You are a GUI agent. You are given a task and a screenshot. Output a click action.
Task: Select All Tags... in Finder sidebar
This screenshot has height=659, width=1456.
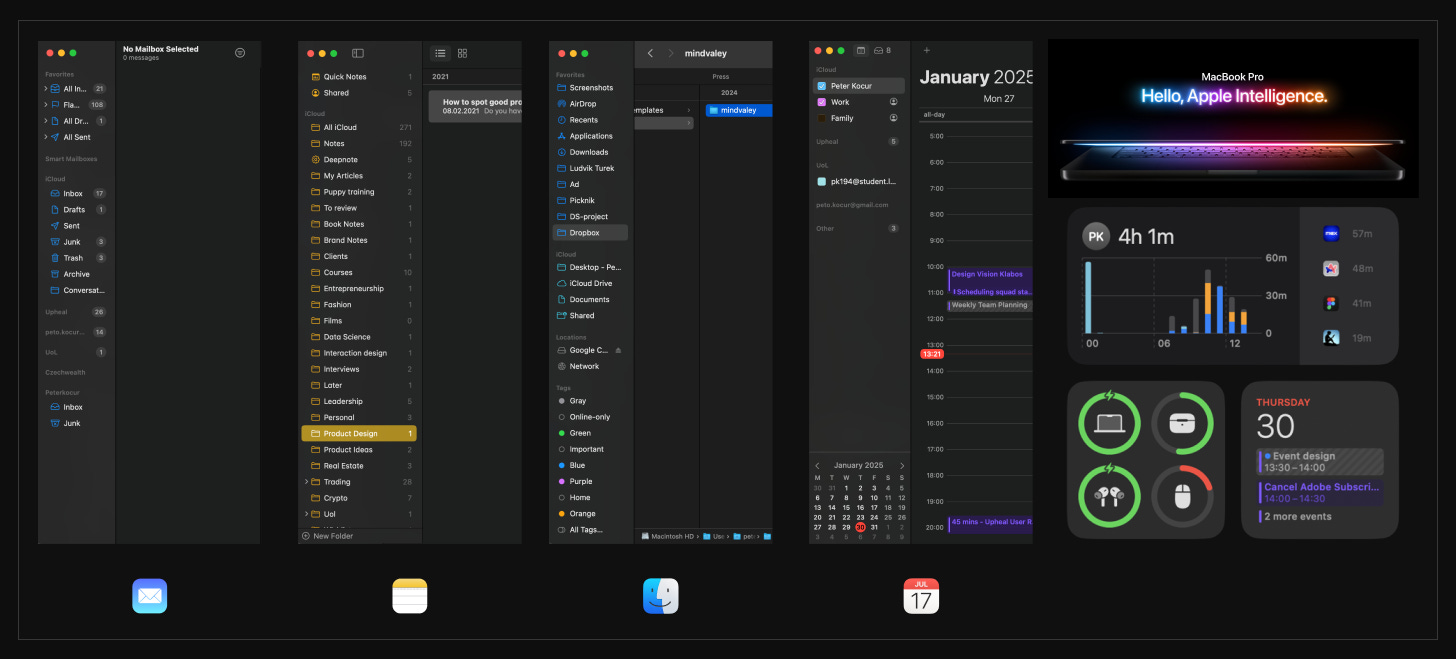coord(590,530)
